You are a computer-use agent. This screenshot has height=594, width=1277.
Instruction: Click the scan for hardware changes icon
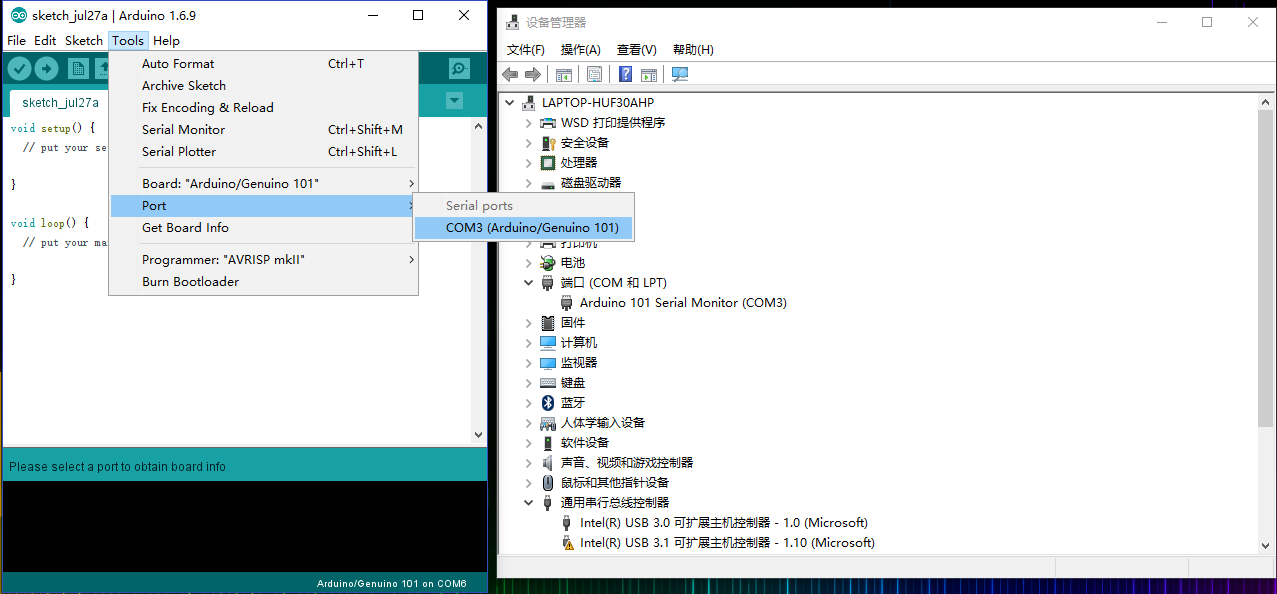(x=680, y=74)
